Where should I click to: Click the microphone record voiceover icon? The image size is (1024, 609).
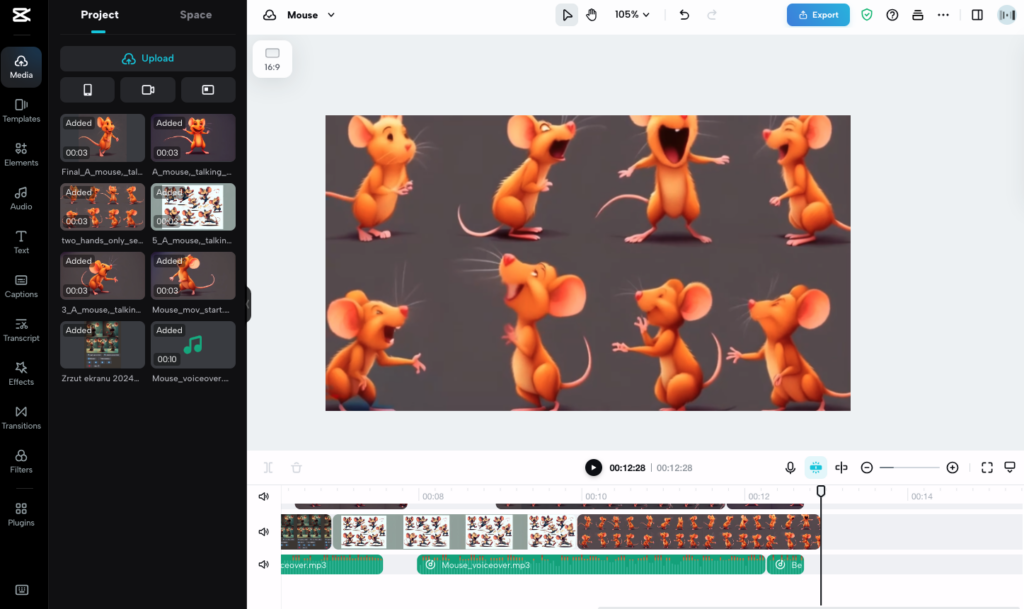point(790,467)
